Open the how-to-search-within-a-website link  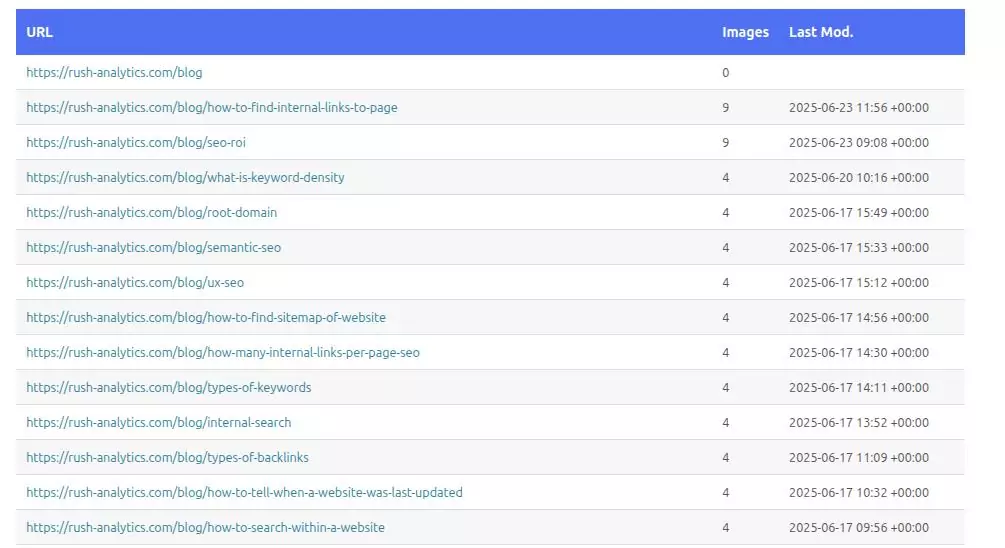click(x=205, y=528)
